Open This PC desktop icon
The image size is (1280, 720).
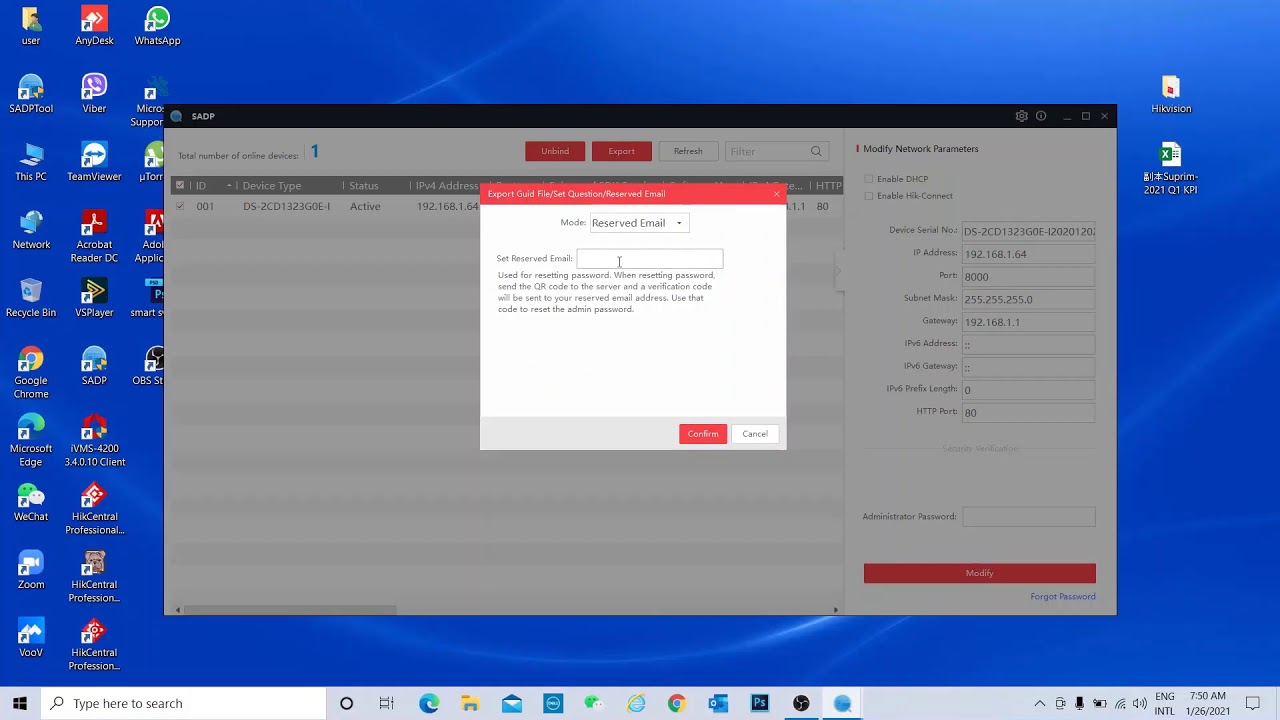tap(31, 162)
